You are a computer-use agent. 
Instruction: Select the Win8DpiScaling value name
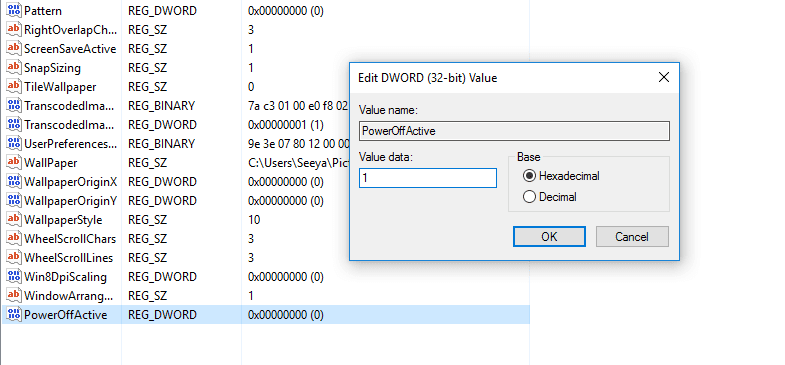[66, 277]
